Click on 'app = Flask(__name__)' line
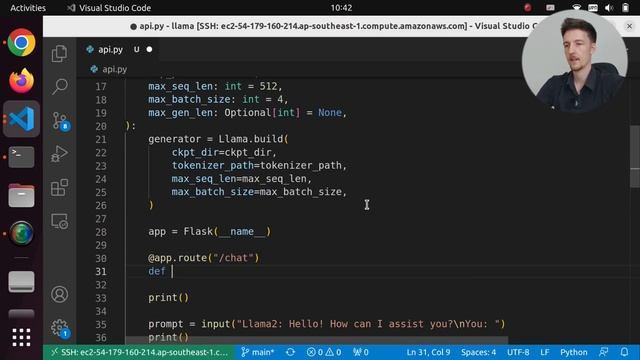The width and height of the screenshot is (640, 360). coord(209,231)
